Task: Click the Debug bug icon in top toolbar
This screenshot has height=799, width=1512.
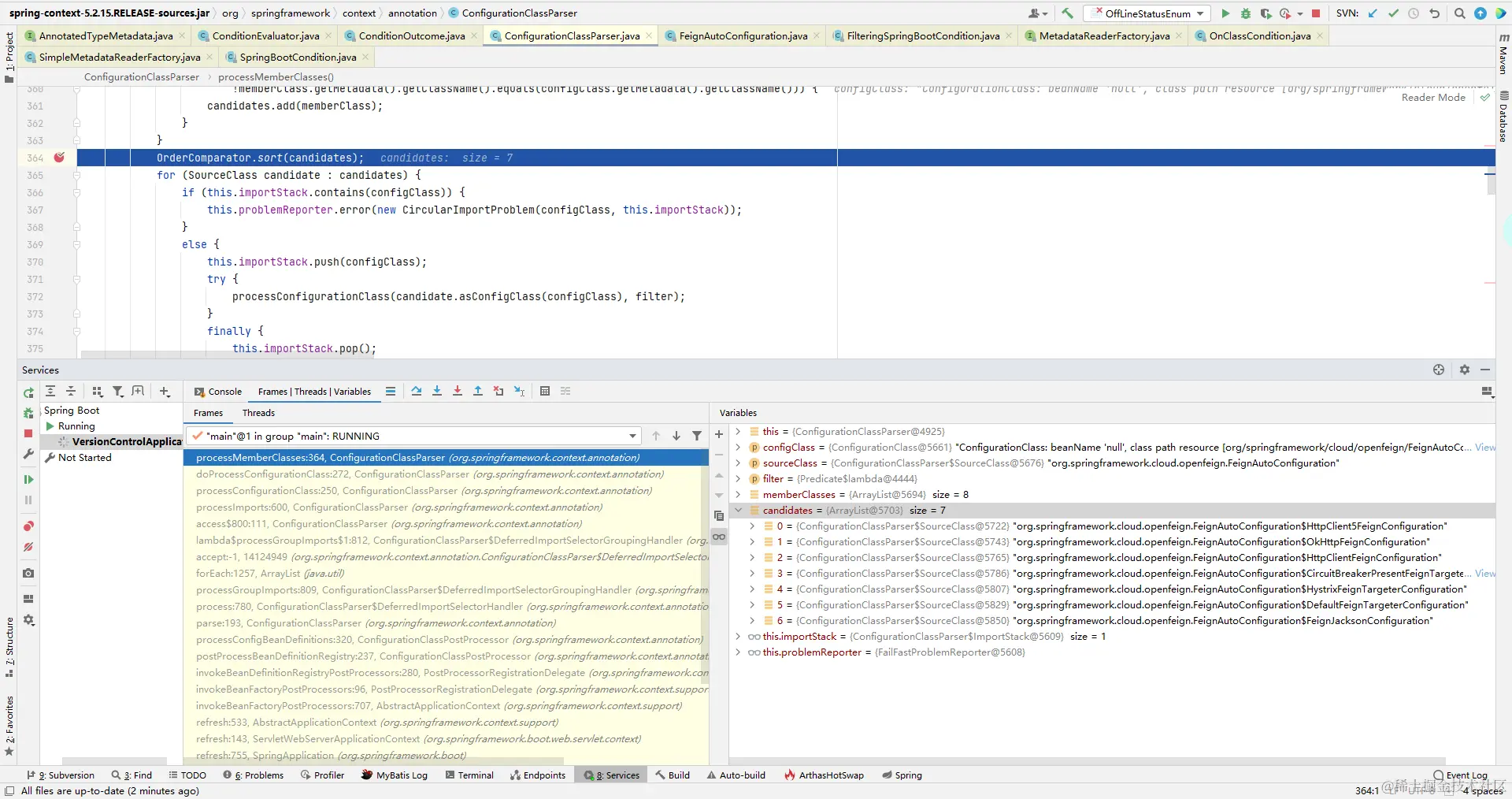Action: coord(1246,13)
